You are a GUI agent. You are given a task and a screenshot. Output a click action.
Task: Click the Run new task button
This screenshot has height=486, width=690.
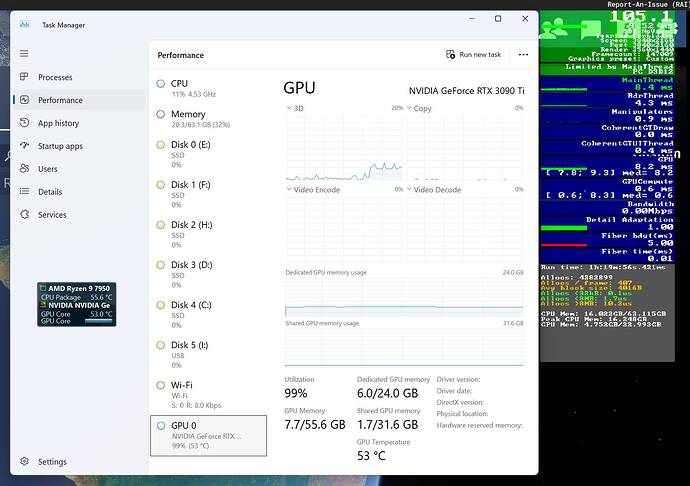click(473, 55)
